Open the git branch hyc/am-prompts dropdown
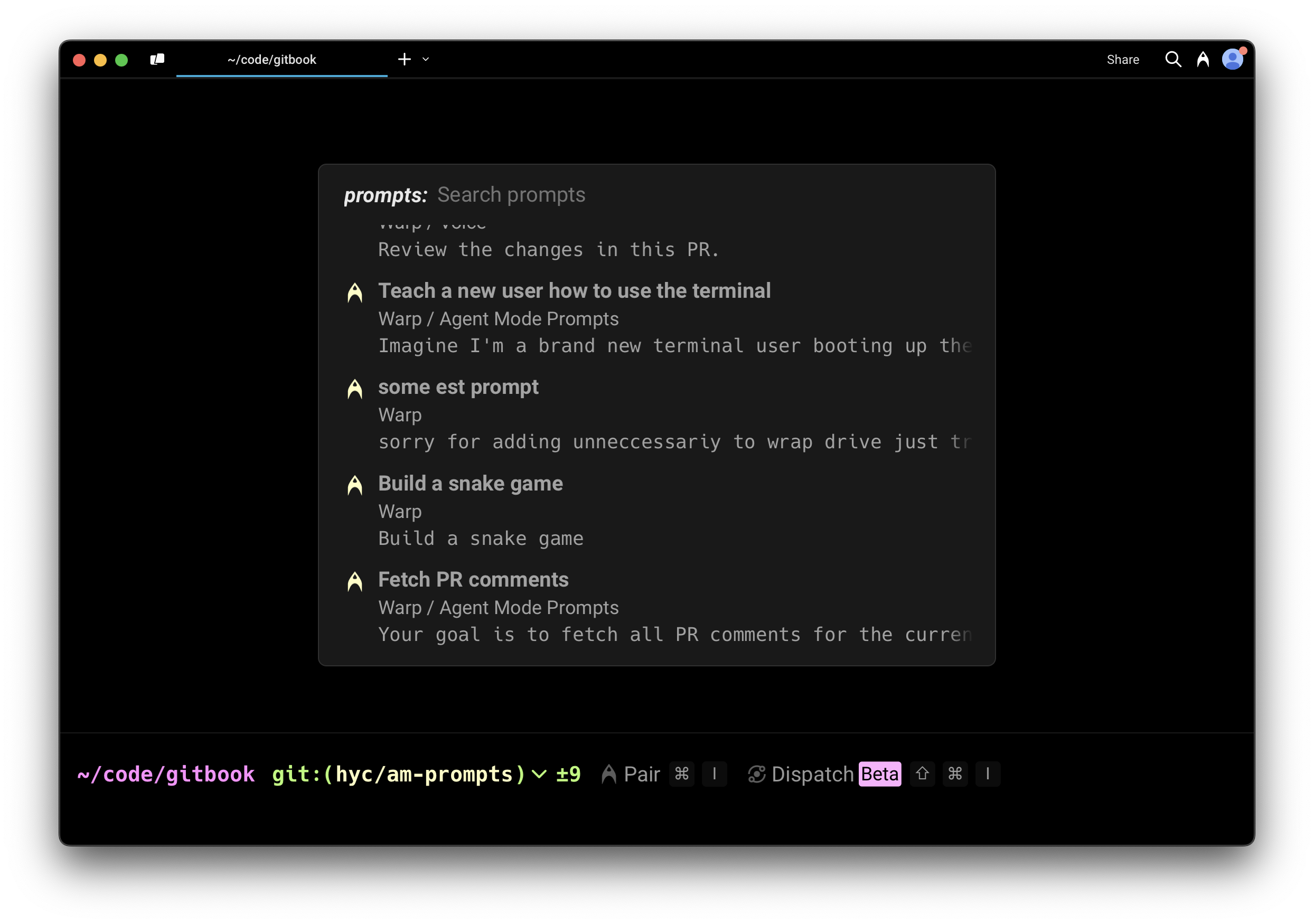 539,774
